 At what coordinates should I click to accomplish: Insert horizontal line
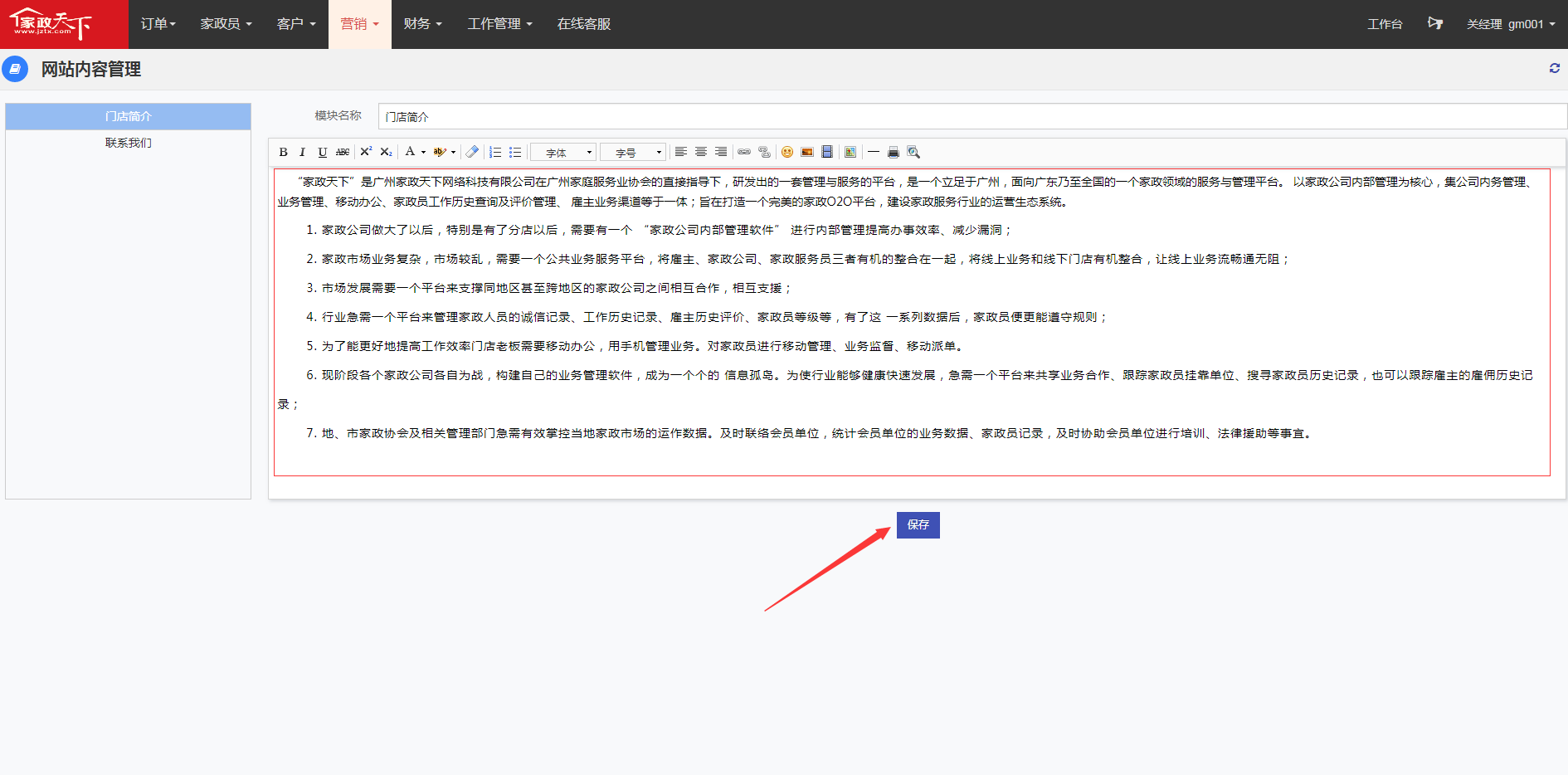(x=874, y=152)
